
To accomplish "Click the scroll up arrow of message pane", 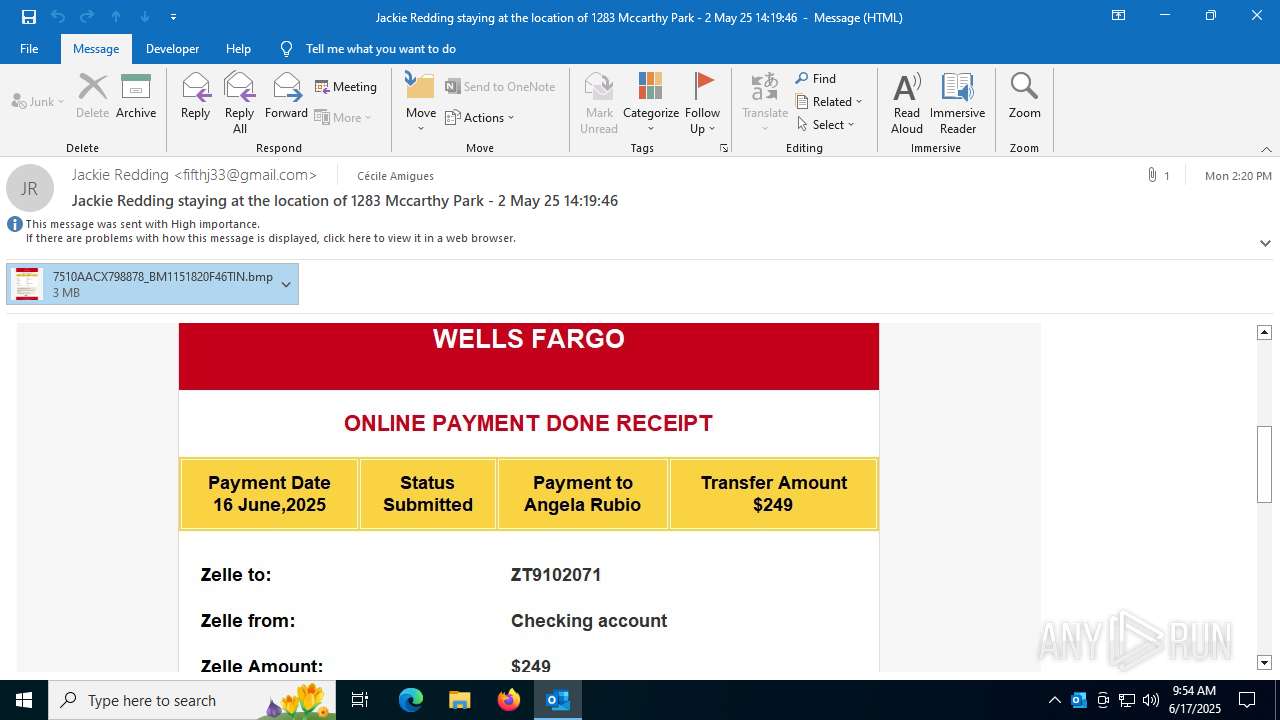I will (1265, 332).
